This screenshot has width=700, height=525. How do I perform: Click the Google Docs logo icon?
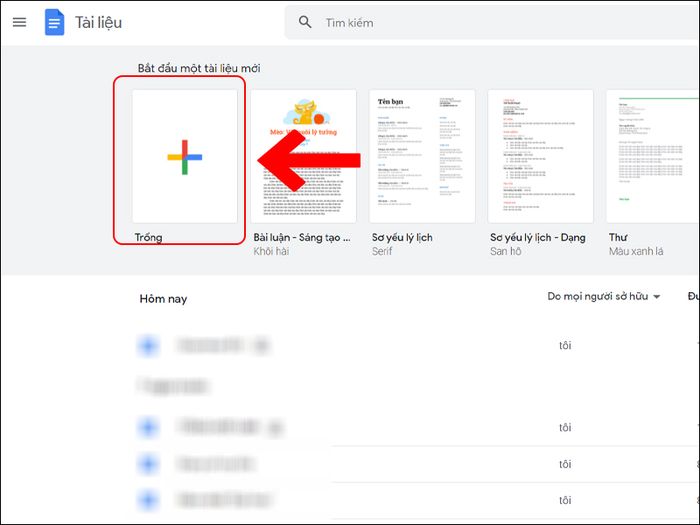(x=54, y=22)
